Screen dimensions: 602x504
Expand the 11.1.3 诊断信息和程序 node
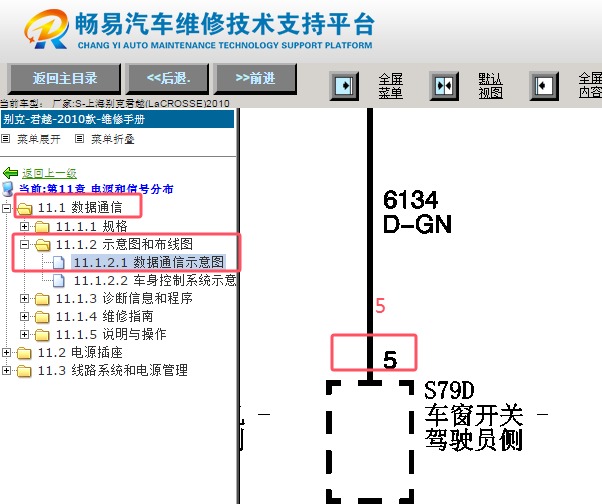click(24, 298)
